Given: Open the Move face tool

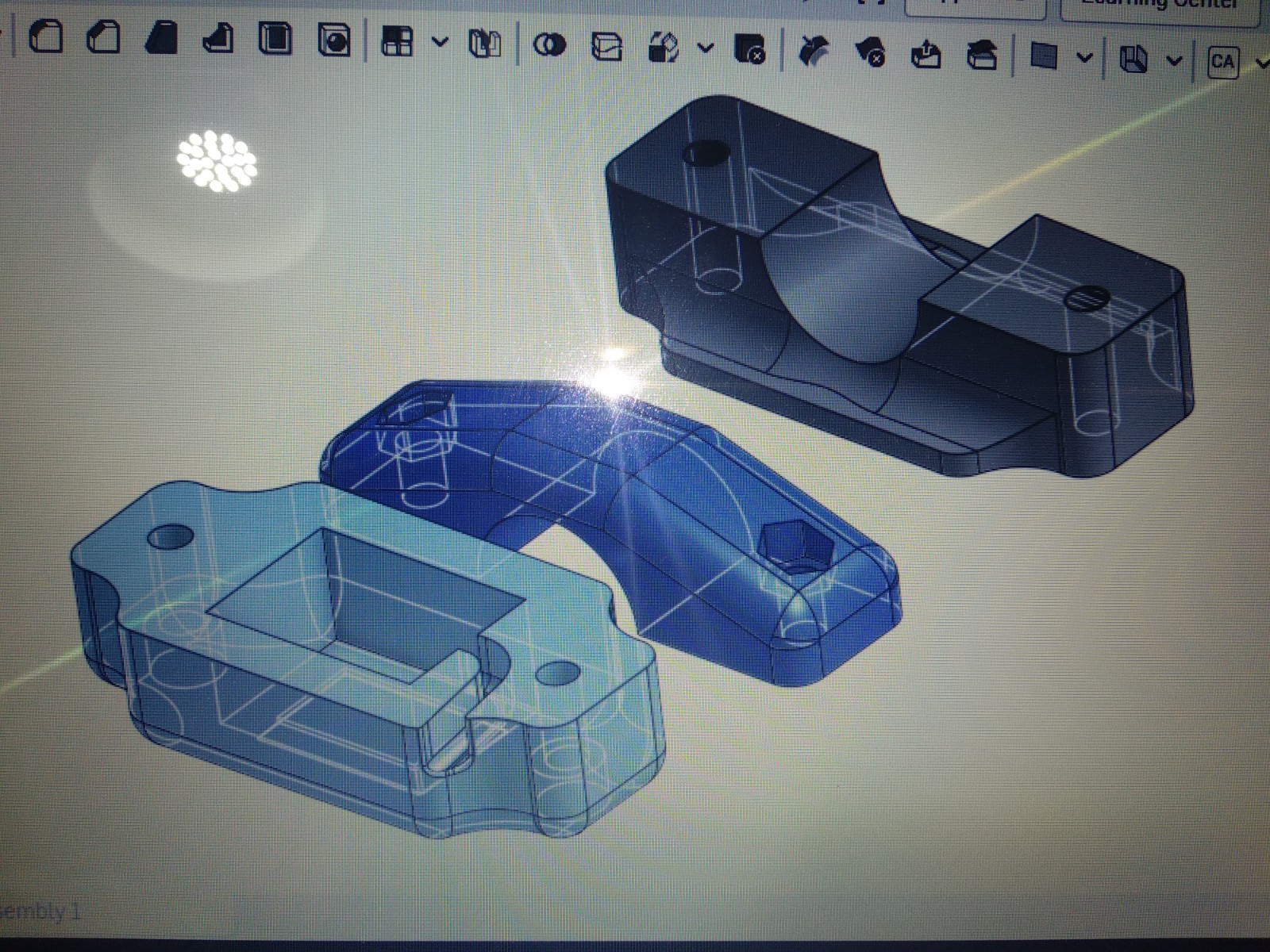Looking at the screenshot, I should (926, 55).
